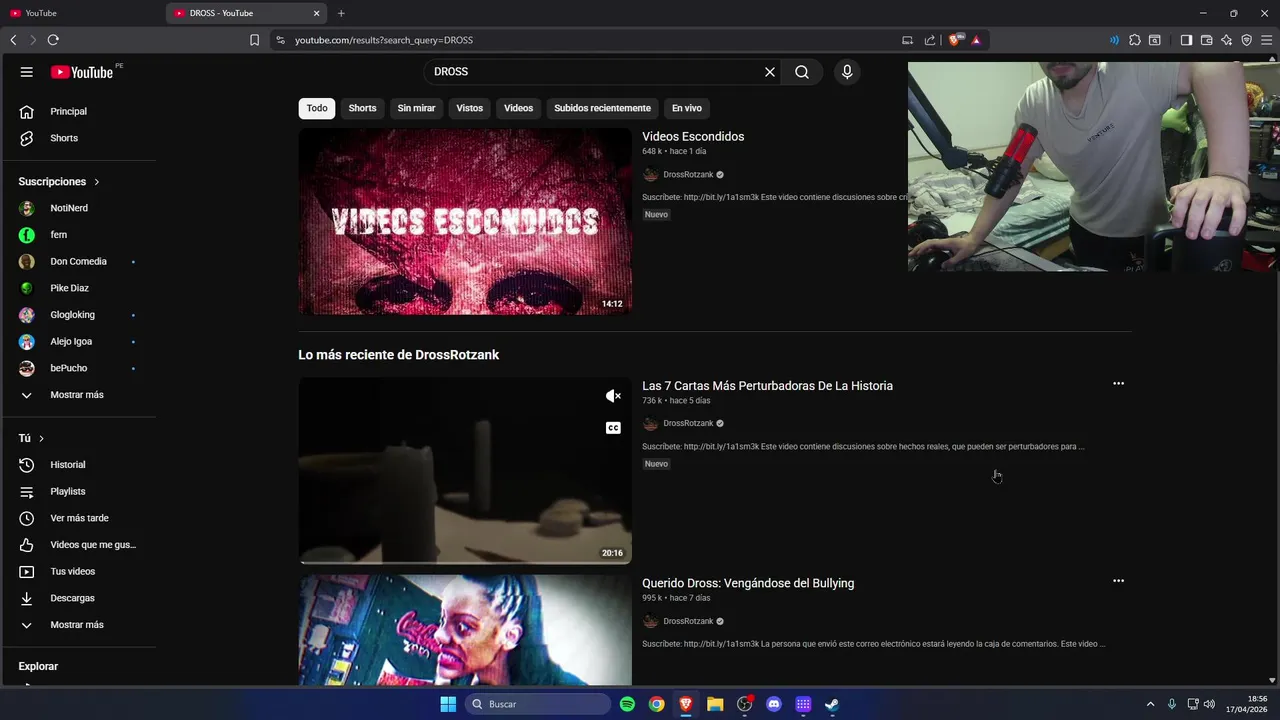Unmute the Las 7 Cartas preview
This screenshot has height=720, width=1280.
[613, 396]
